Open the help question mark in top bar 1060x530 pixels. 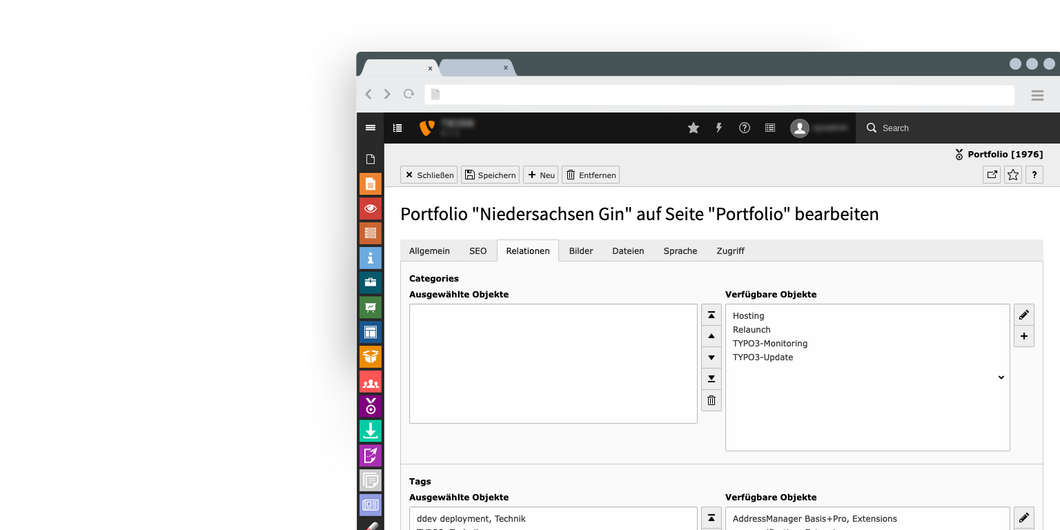tap(744, 128)
